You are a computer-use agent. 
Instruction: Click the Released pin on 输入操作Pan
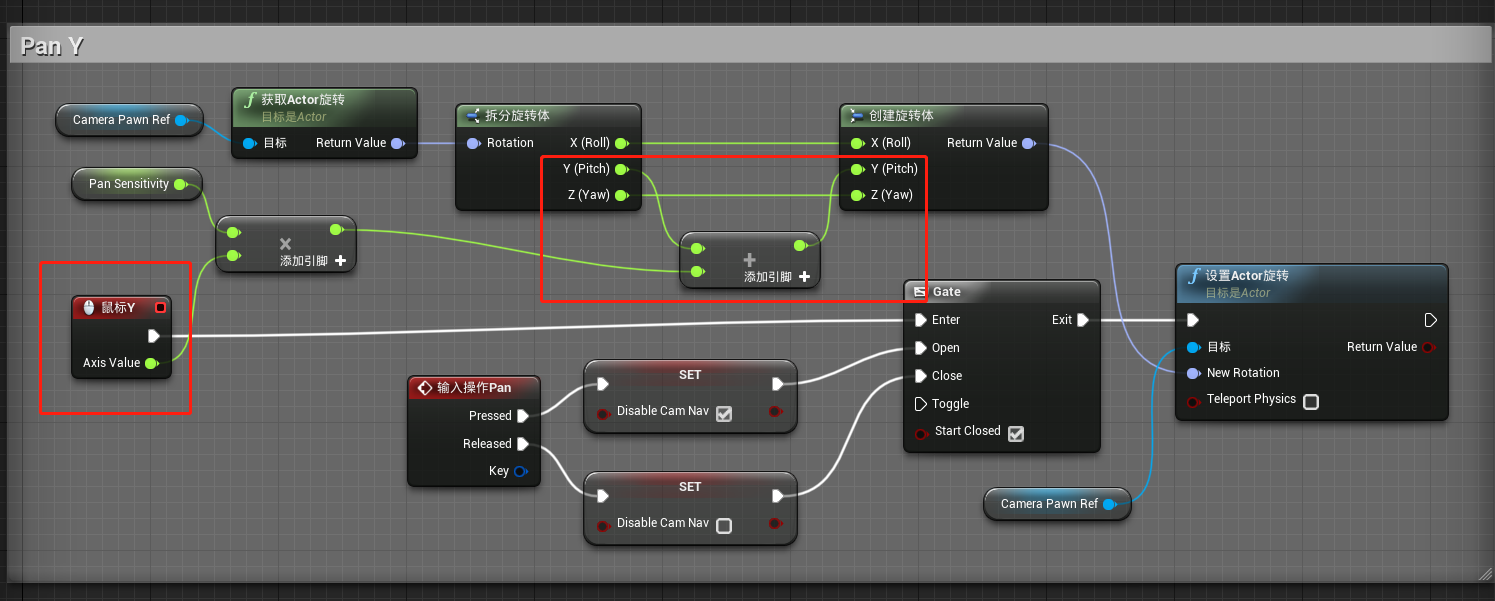coord(523,444)
